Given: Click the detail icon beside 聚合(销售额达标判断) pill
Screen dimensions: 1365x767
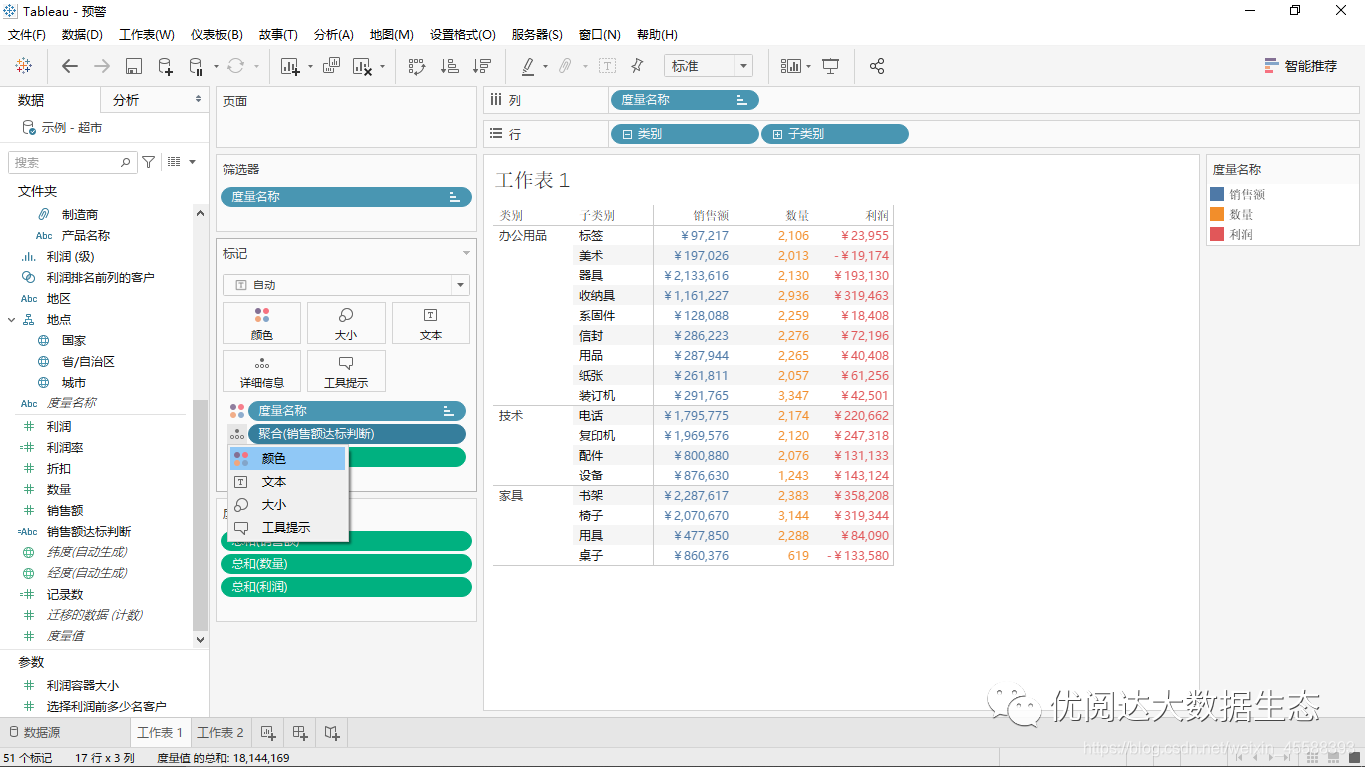Looking at the screenshot, I should click(x=237, y=434).
